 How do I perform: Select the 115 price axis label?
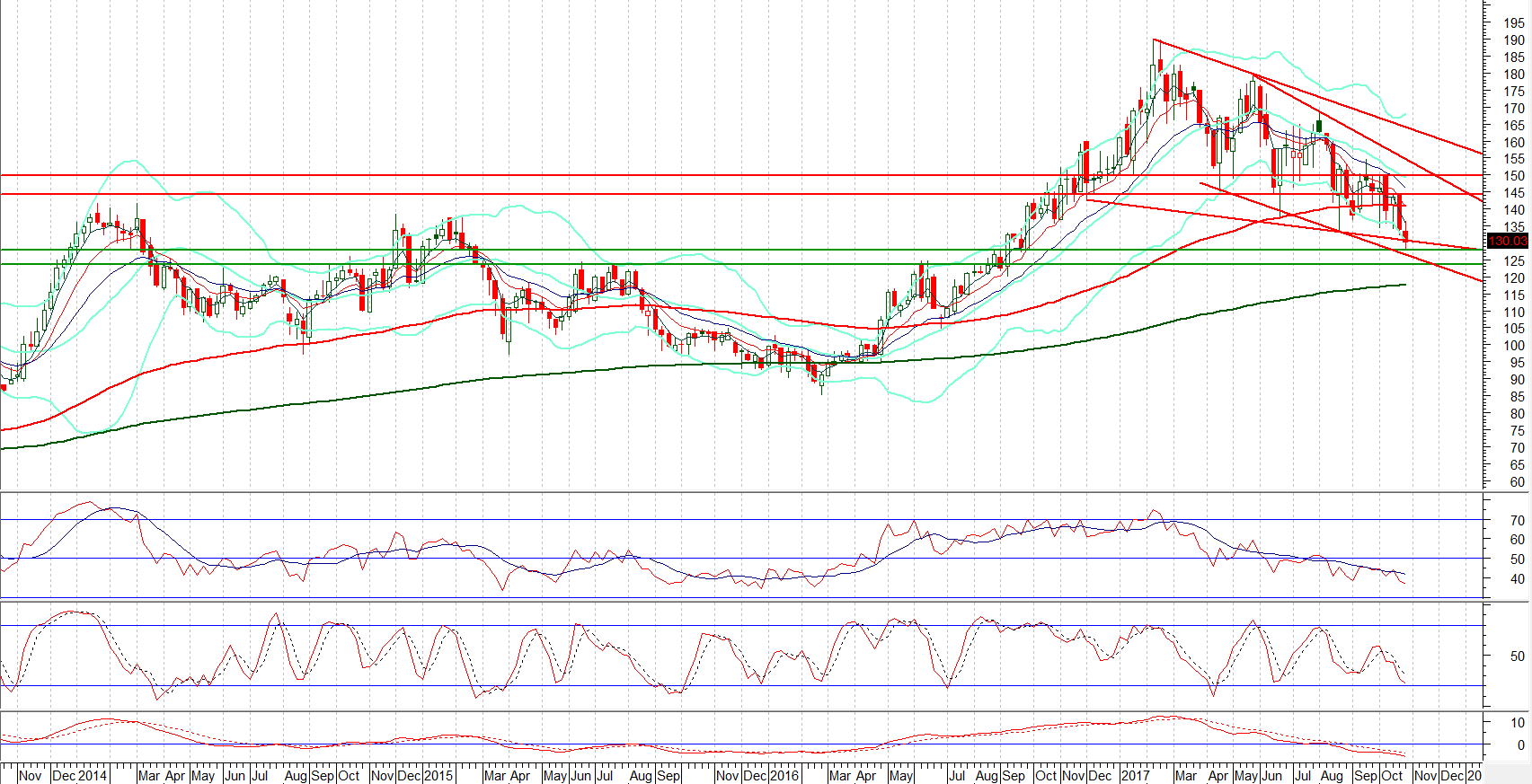tap(1514, 295)
